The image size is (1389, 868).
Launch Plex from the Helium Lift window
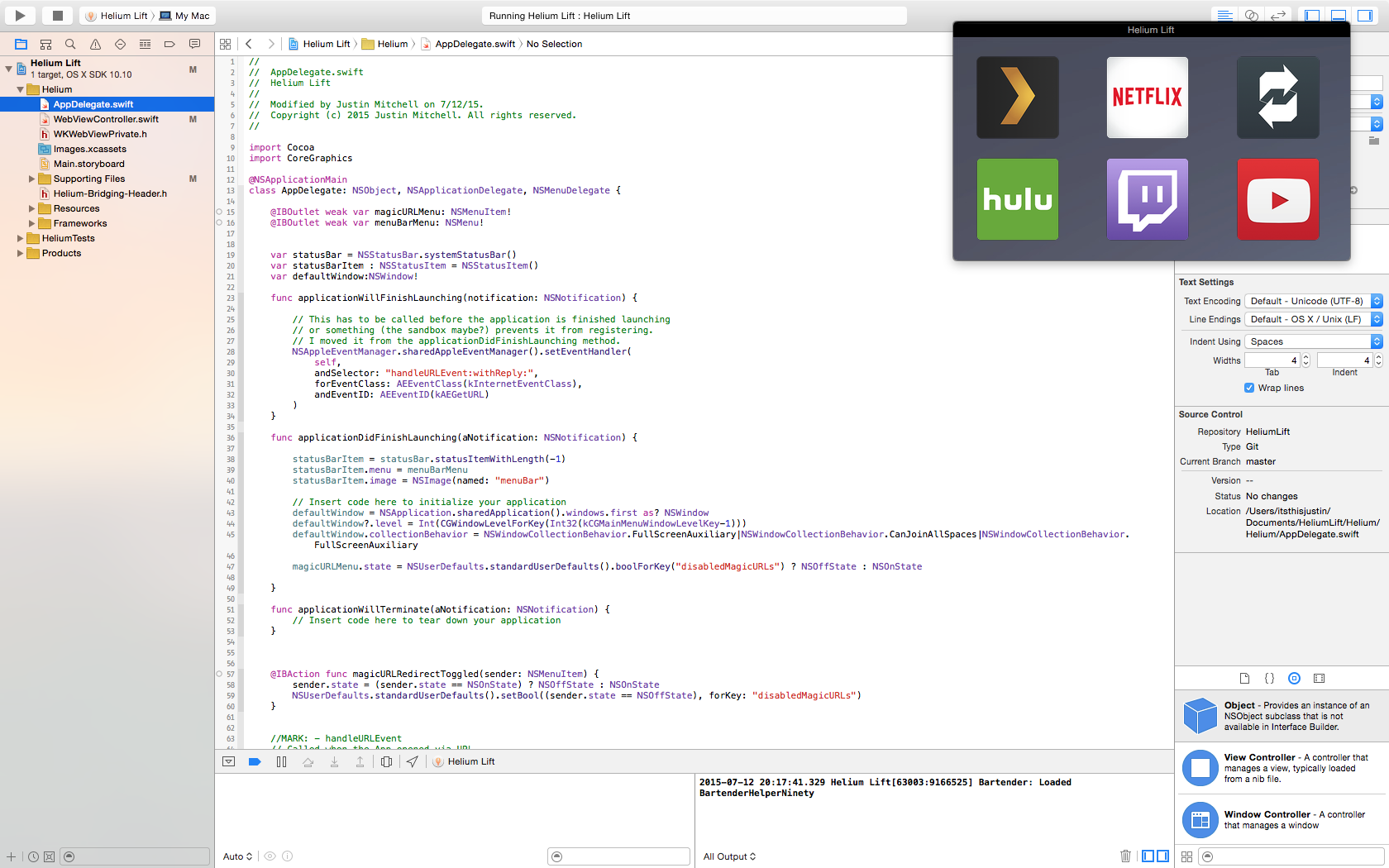(x=1018, y=98)
